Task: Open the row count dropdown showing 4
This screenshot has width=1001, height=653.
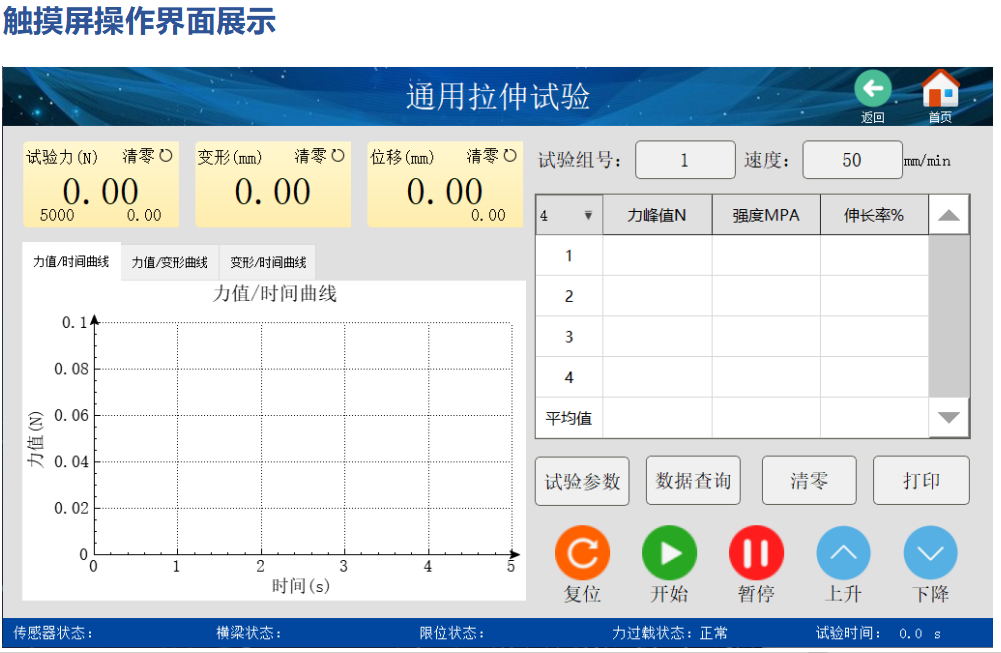Action: pos(568,215)
